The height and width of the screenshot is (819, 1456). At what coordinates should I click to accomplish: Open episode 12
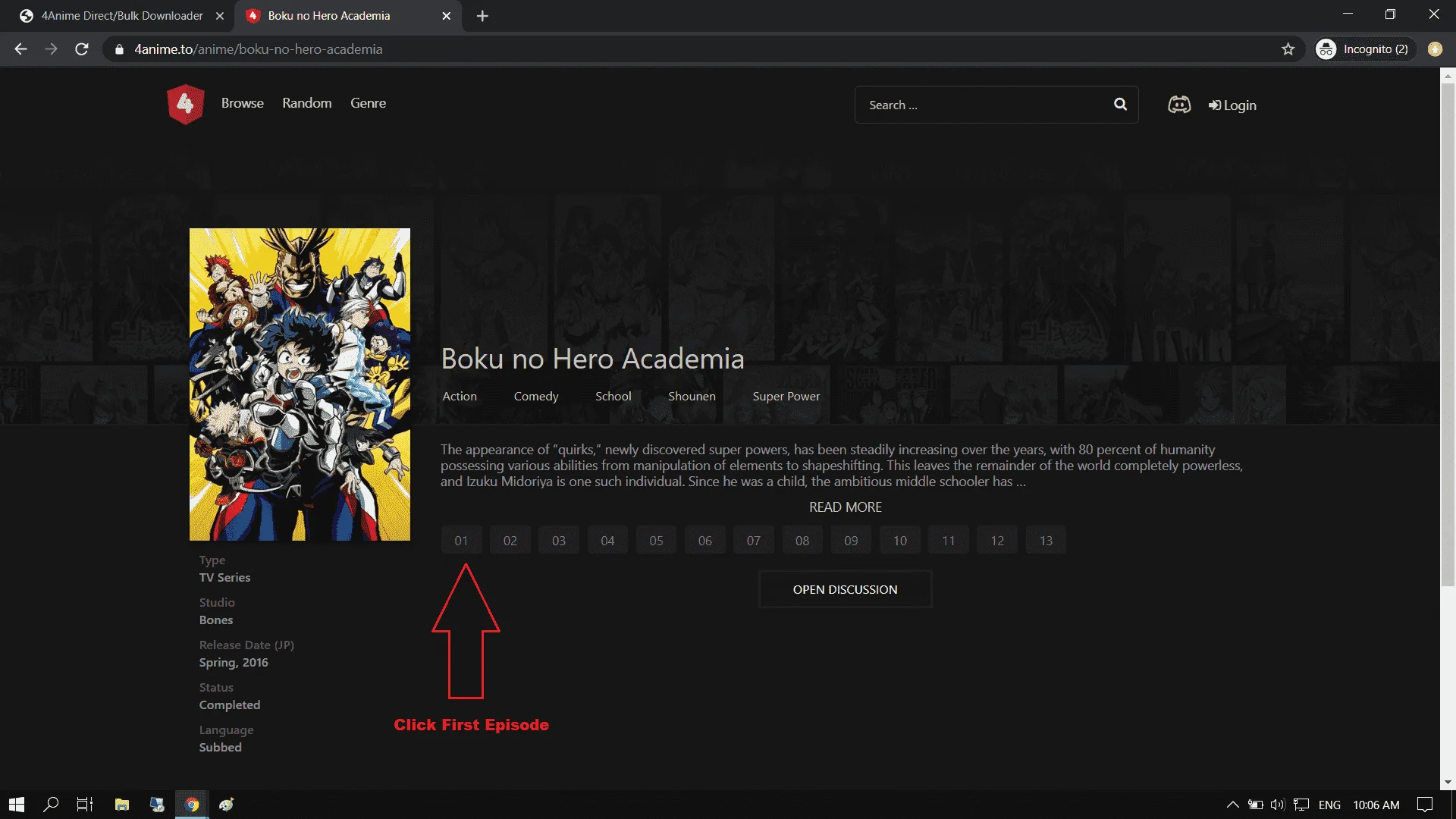997,541
